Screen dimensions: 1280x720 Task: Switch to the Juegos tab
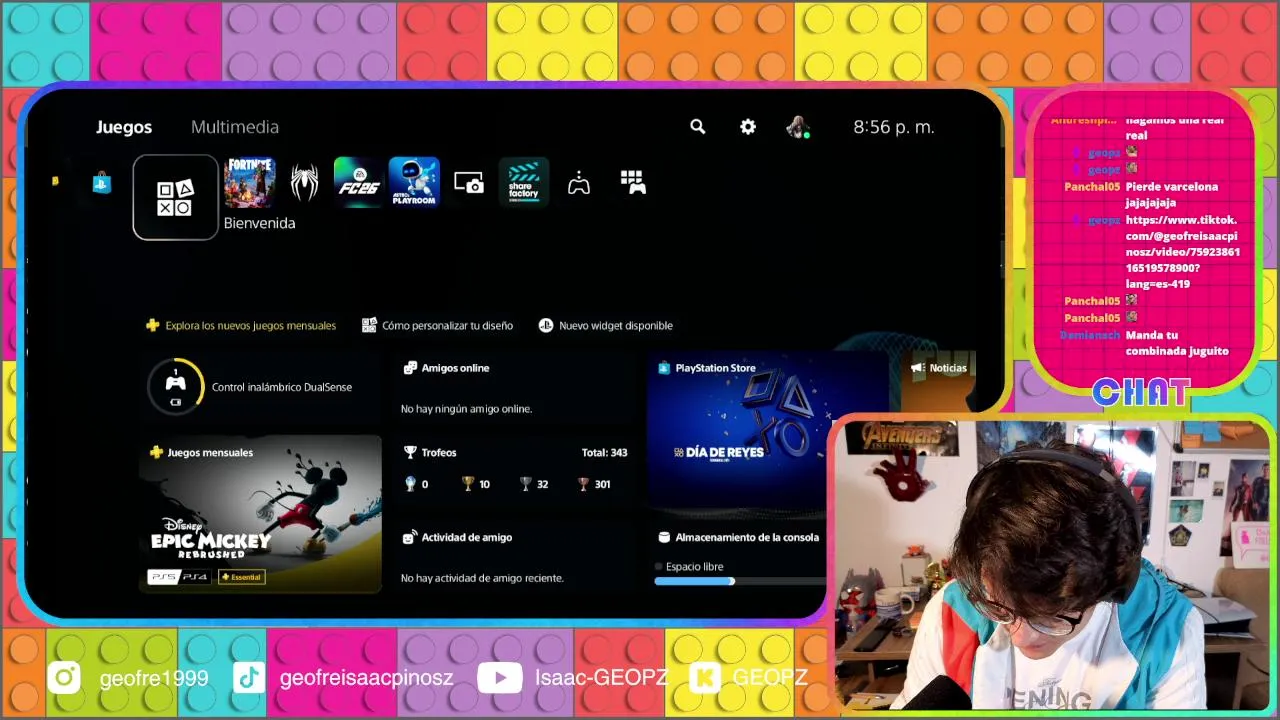click(124, 127)
